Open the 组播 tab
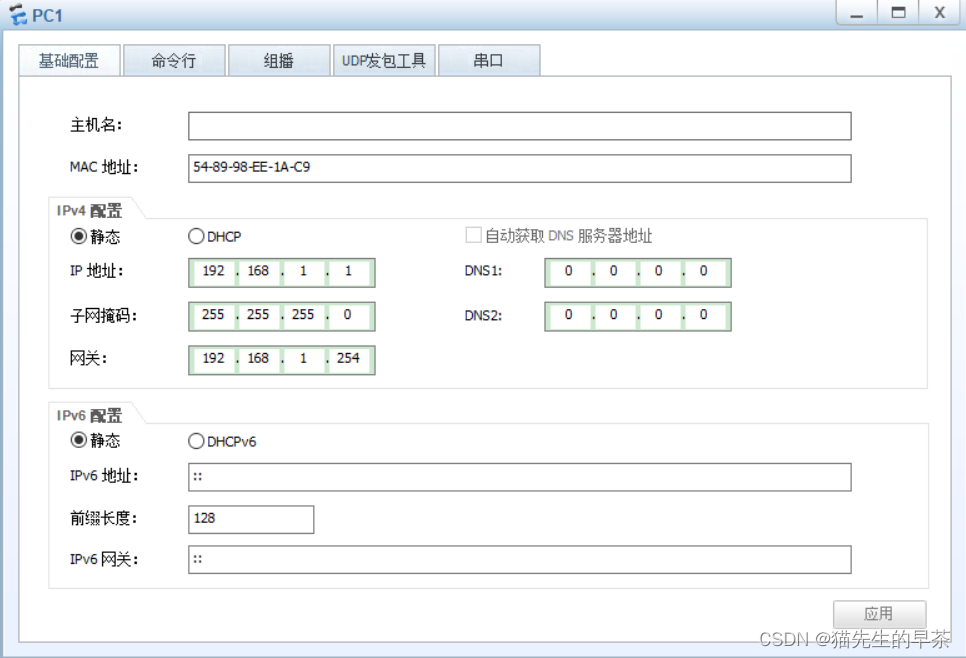Screen dimensions: 966x658 (x=278, y=60)
